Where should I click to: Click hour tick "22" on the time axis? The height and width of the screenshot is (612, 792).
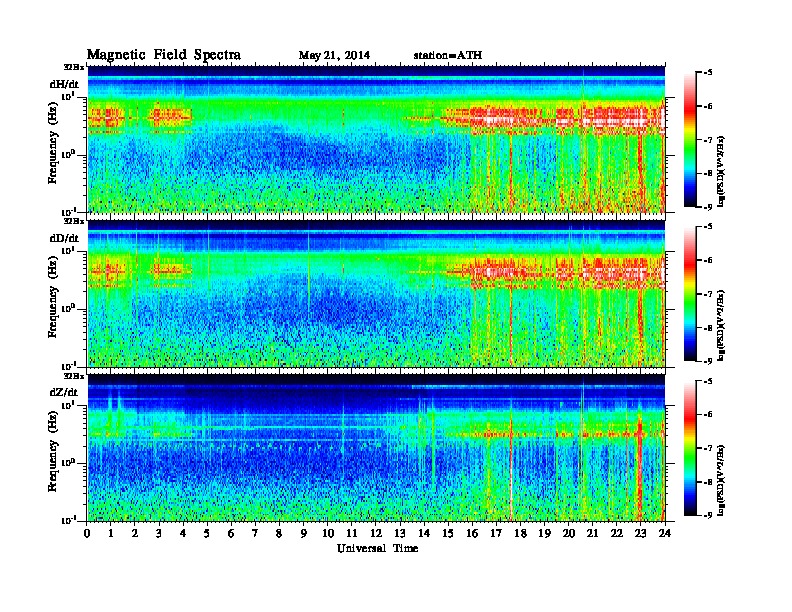pyautogui.click(x=617, y=533)
